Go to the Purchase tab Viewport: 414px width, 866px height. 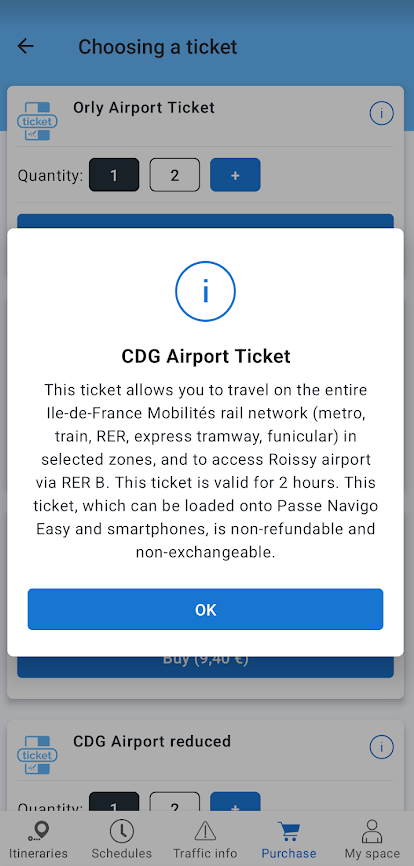(x=289, y=839)
